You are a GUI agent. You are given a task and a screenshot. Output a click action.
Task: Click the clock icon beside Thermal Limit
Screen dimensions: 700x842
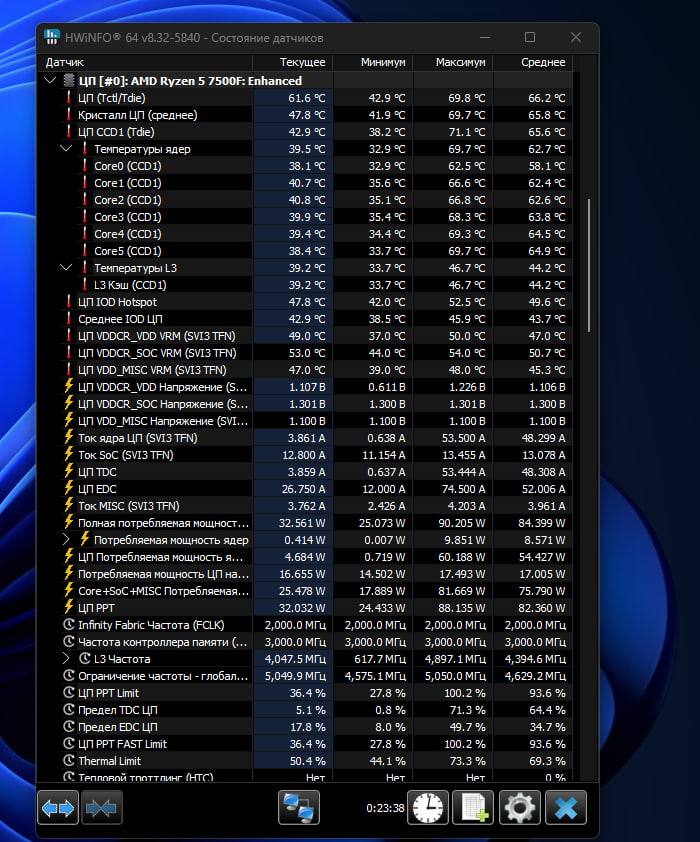tap(69, 761)
